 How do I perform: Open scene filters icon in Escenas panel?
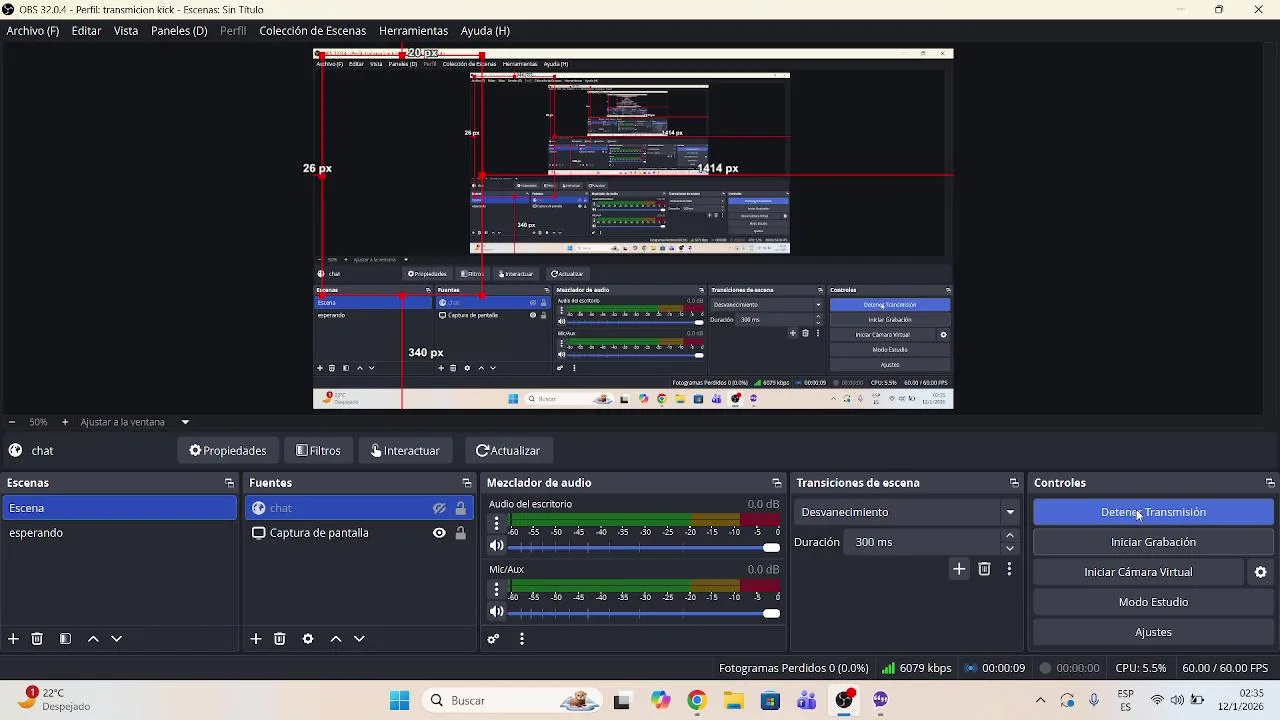pos(65,639)
